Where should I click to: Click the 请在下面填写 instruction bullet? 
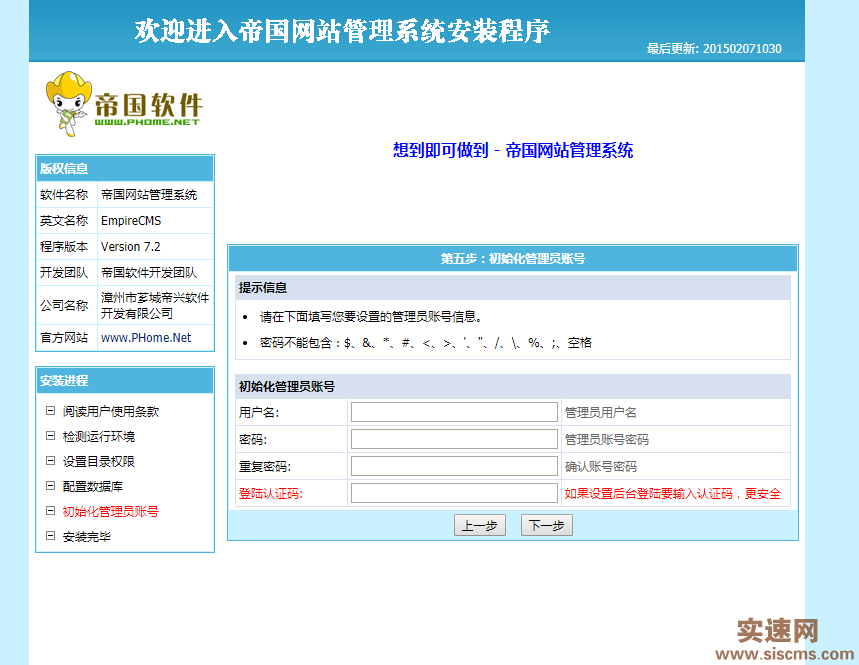[x=371, y=317]
